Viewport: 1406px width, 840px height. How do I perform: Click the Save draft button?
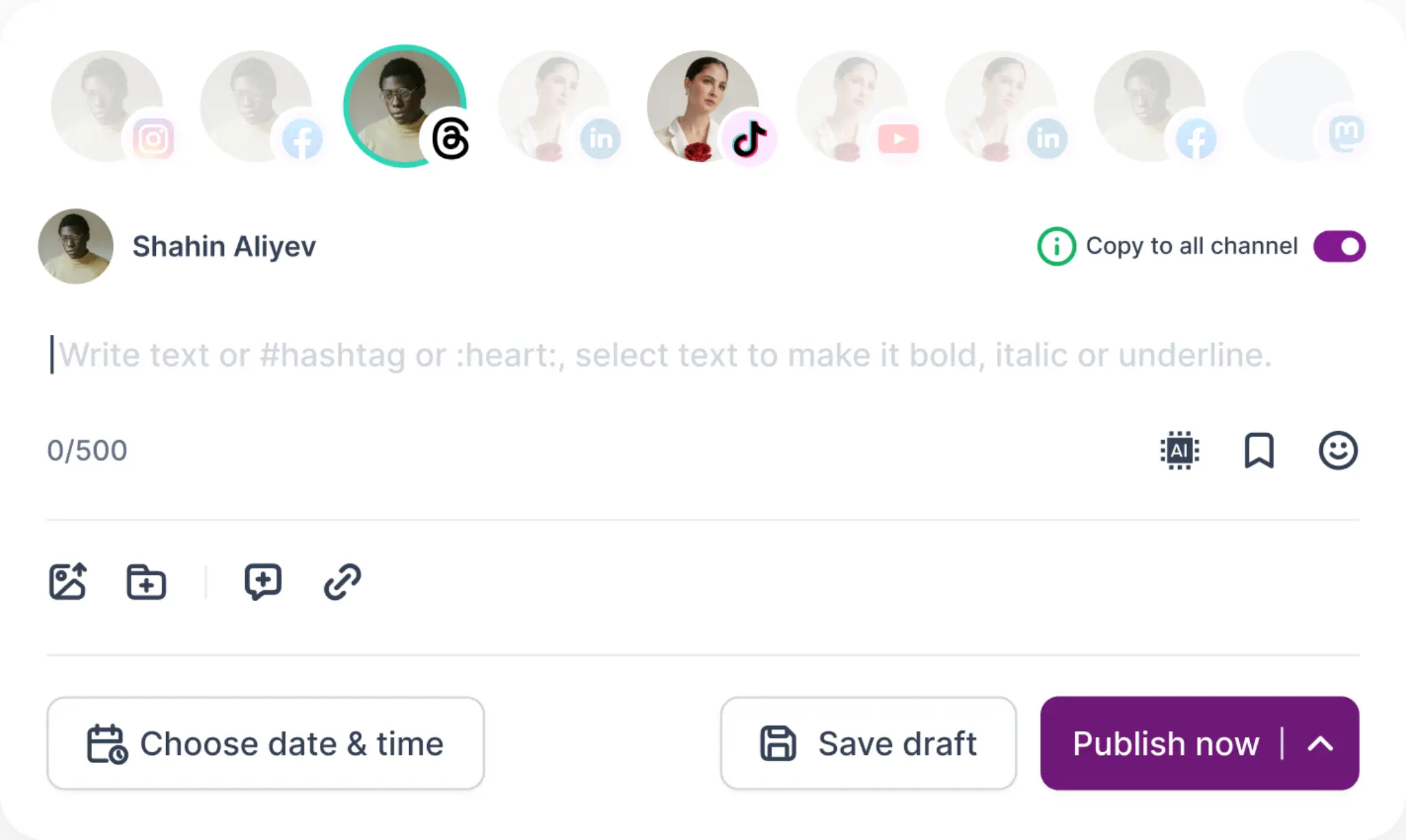pos(868,744)
